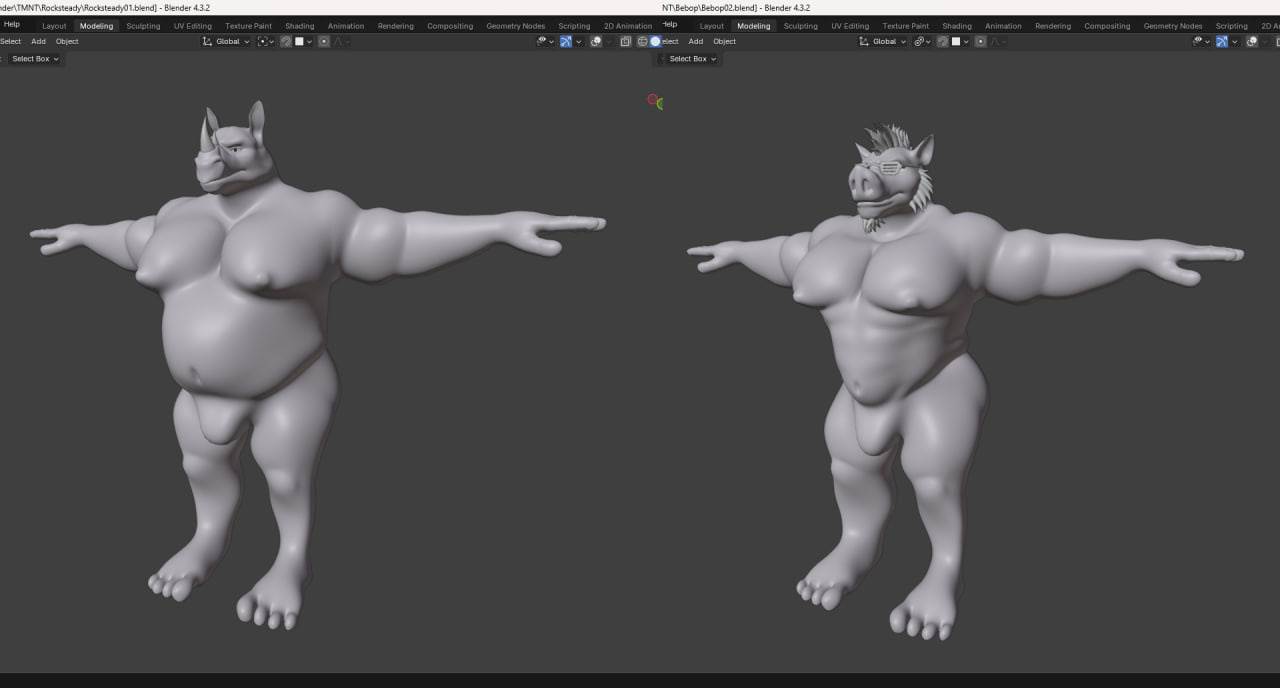Toggle X-ray mode in Rocksteady window
The height and width of the screenshot is (688, 1280).
tap(625, 41)
